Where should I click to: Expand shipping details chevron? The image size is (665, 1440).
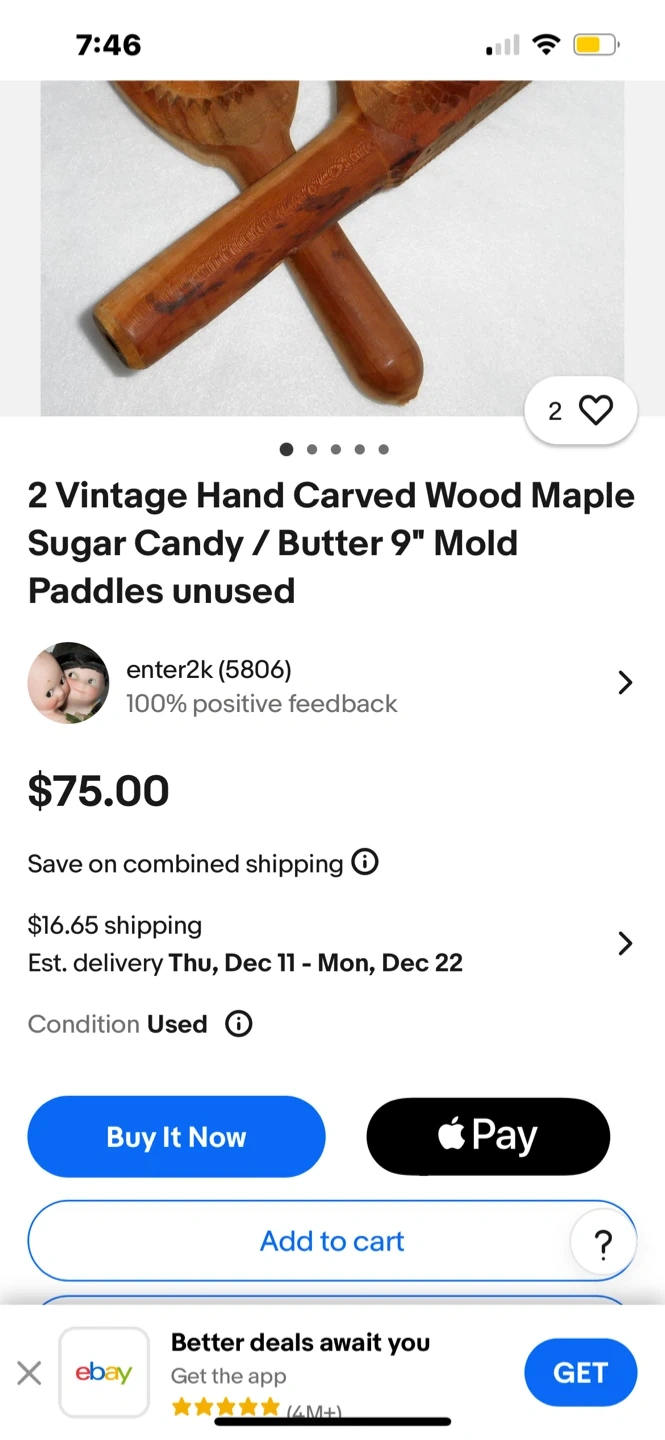point(625,943)
